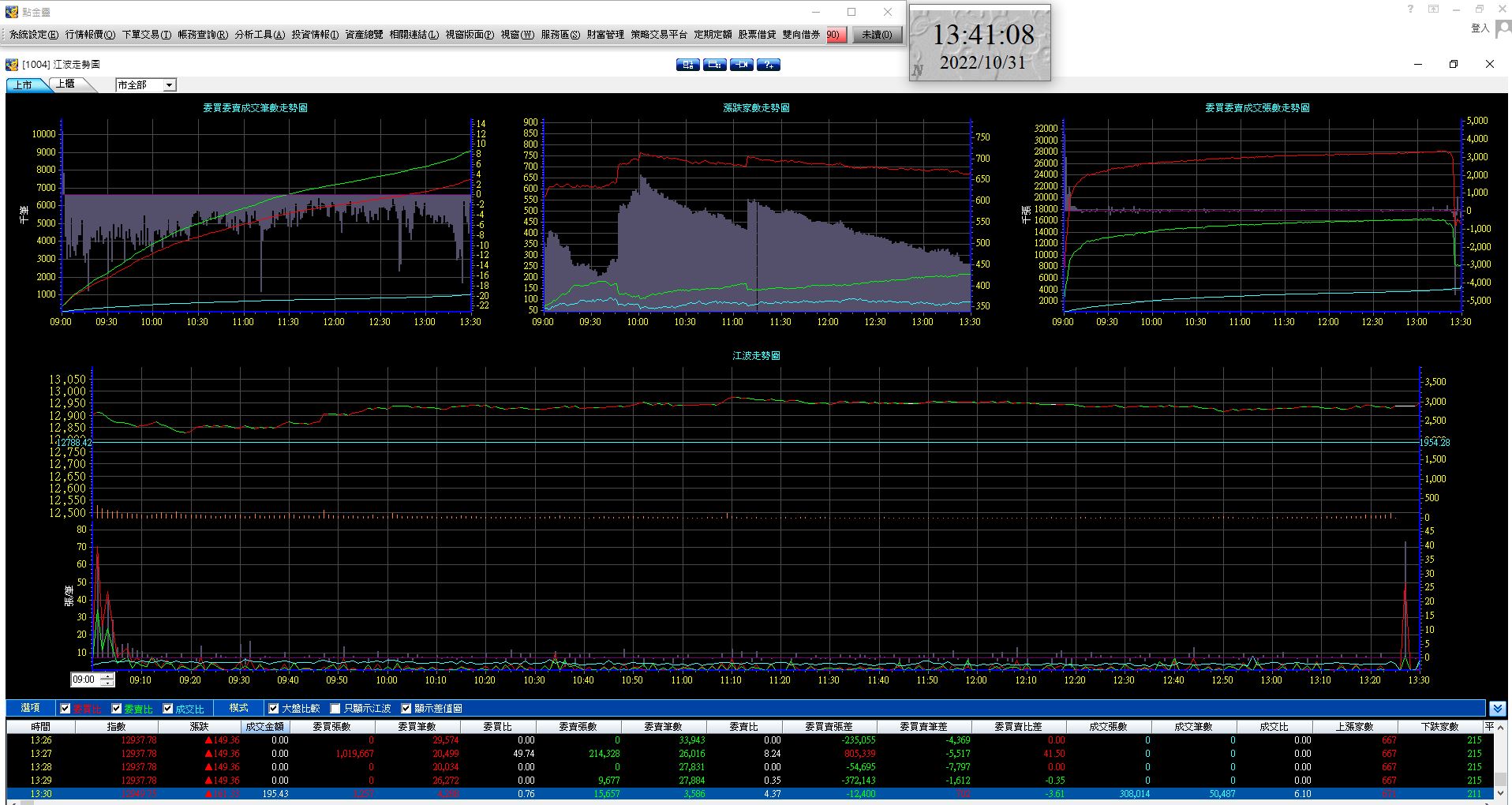Screen dimensions: 1512x805
Task: Click the 模式 label in the options bar
Action: pyautogui.click(x=238, y=709)
